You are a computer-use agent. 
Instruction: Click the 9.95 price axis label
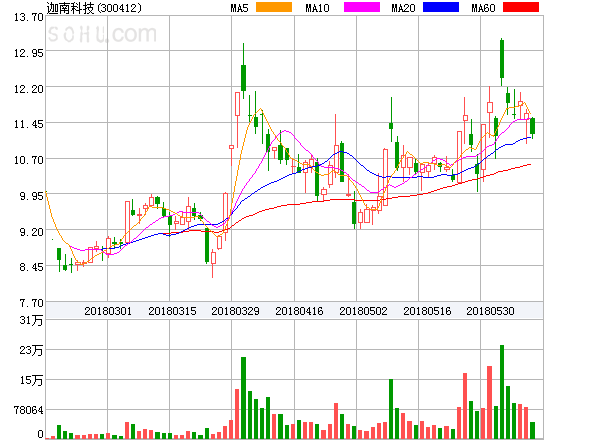point(31,196)
